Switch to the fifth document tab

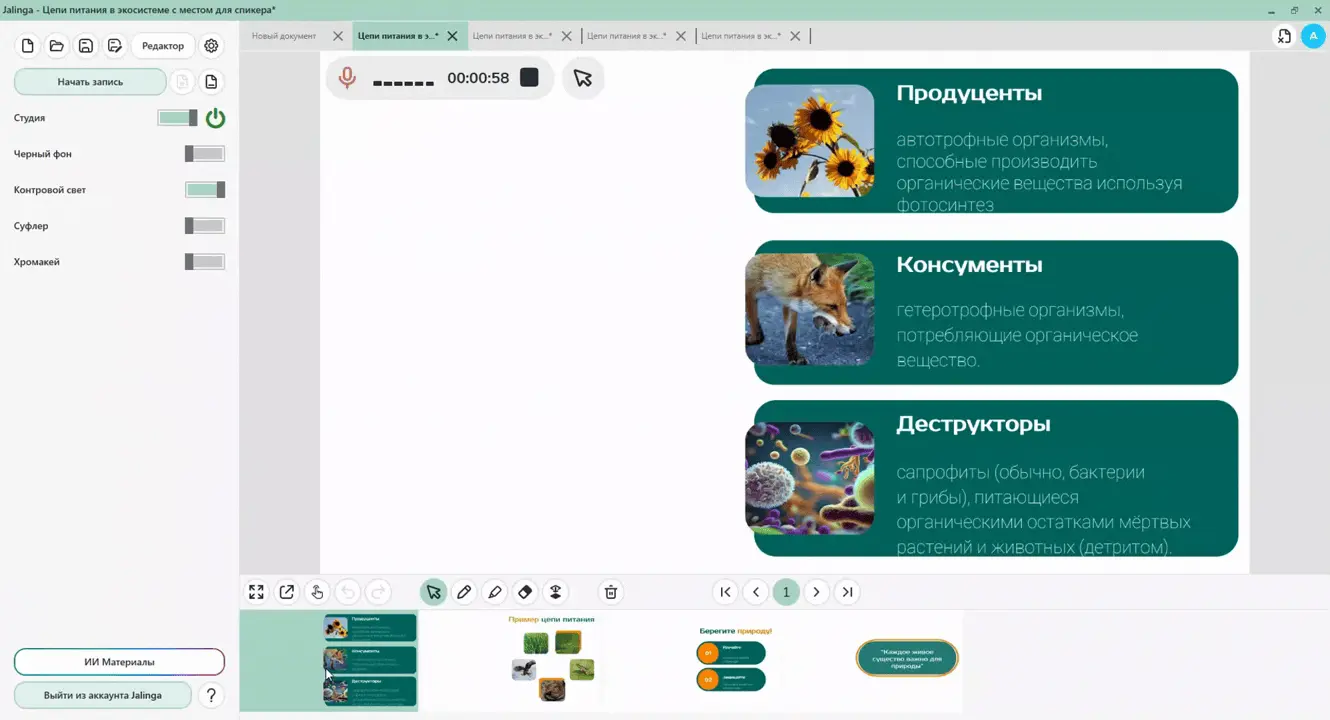pos(741,36)
